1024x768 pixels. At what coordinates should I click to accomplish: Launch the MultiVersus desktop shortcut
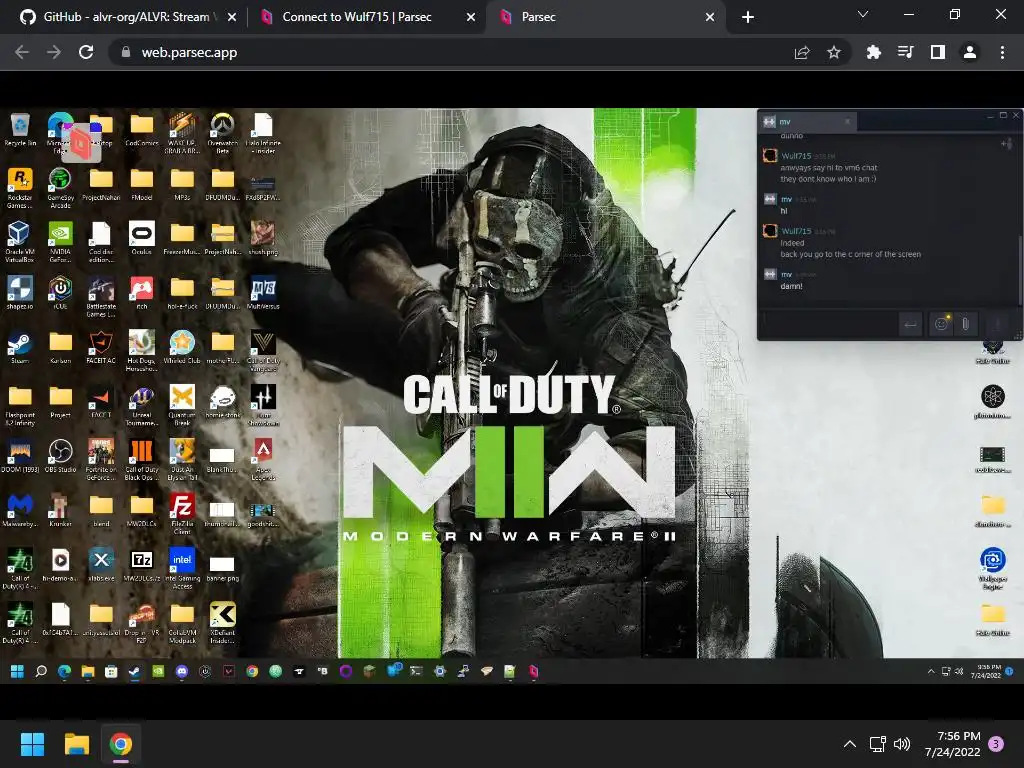coord(263,293)
